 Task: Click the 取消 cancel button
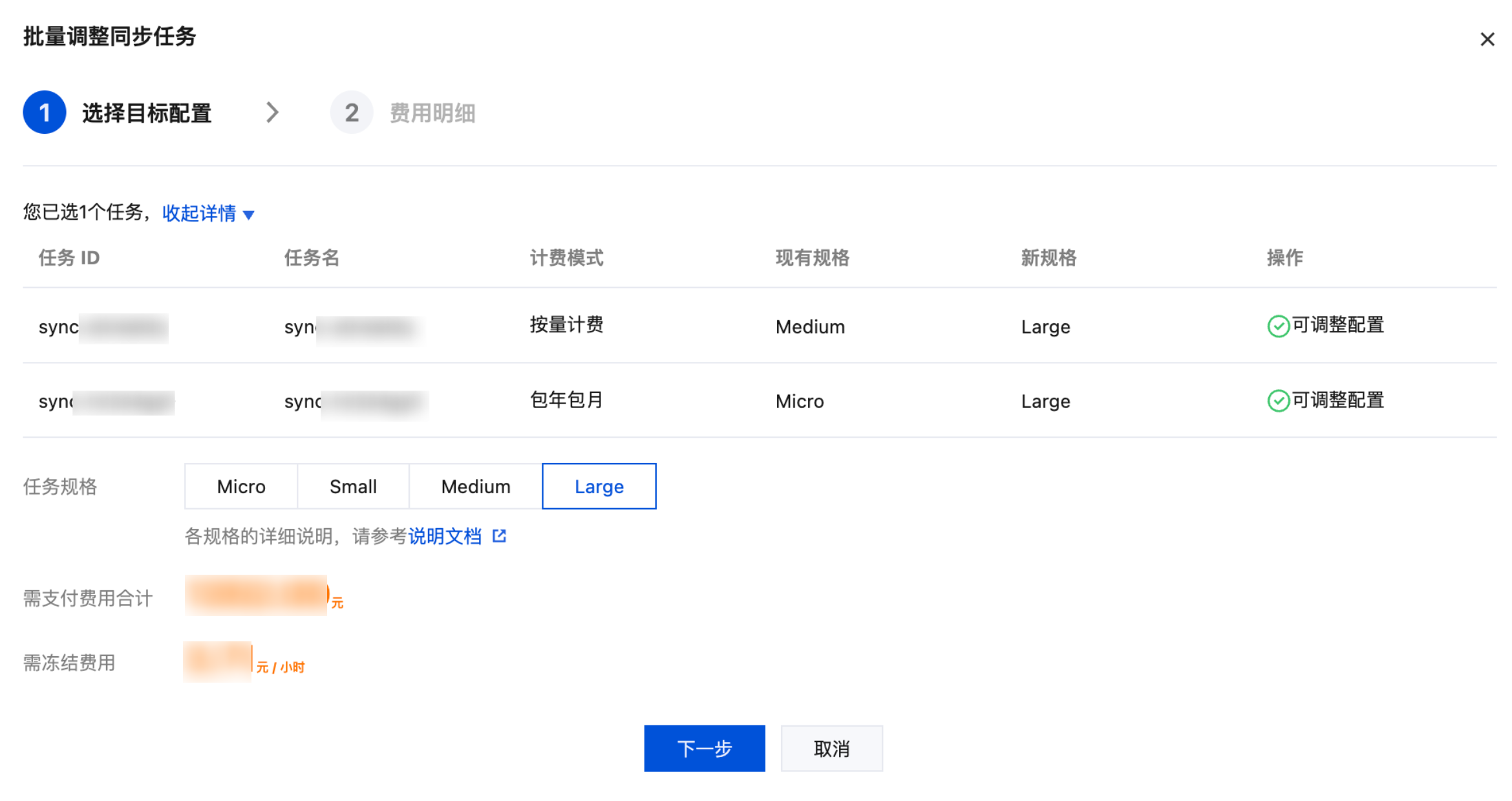tap(831, 749)
